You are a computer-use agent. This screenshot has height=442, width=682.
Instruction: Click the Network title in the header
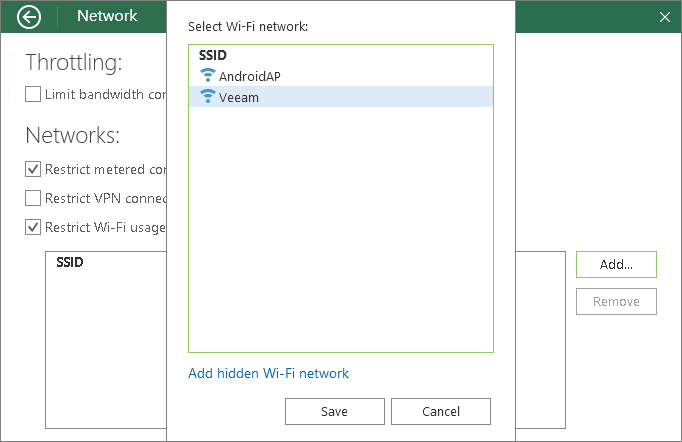[x=107, y=16]
